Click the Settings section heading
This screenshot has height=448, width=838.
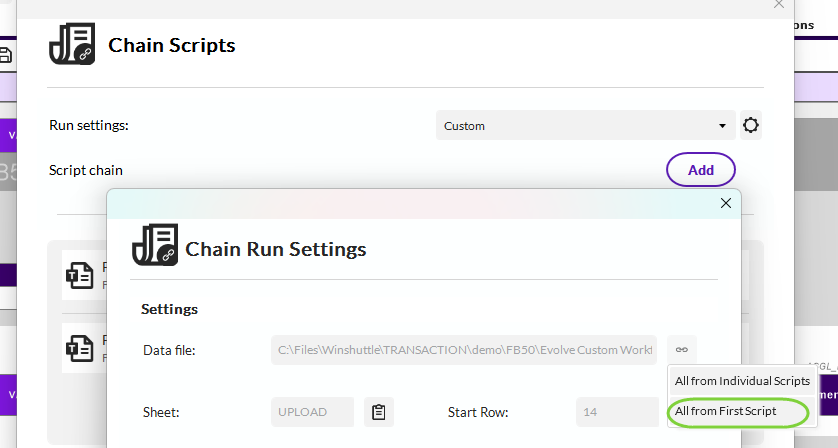tap(169, 309)
